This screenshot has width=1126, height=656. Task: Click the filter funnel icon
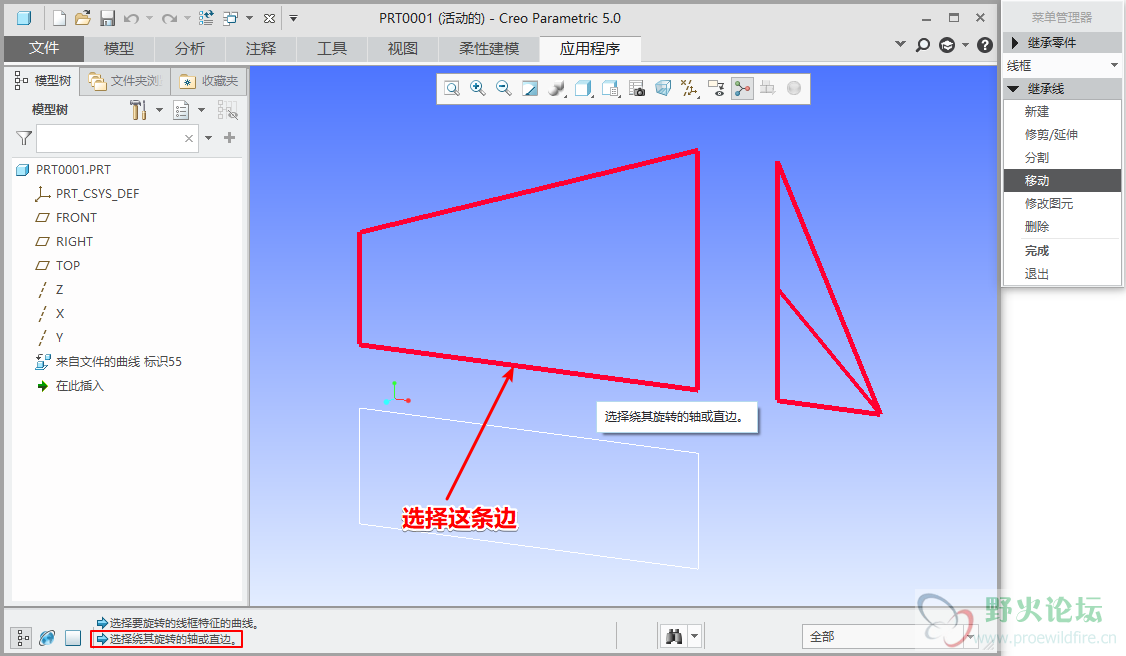tap(24, 138)
